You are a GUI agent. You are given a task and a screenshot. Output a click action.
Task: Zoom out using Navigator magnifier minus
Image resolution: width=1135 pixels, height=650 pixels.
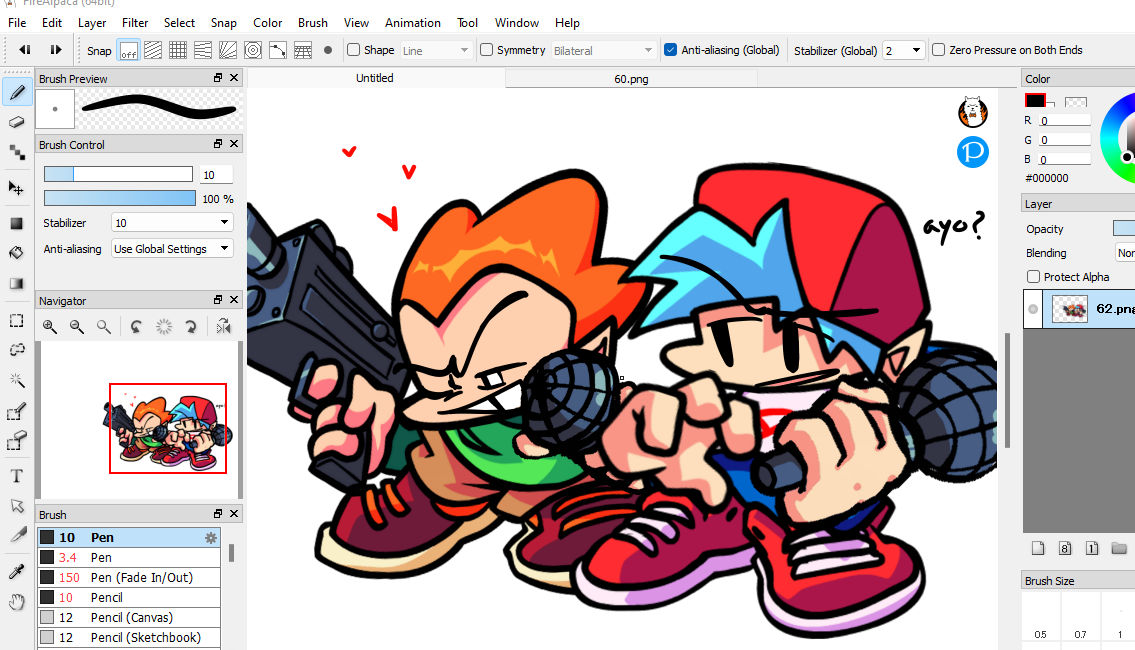[77, 327]
